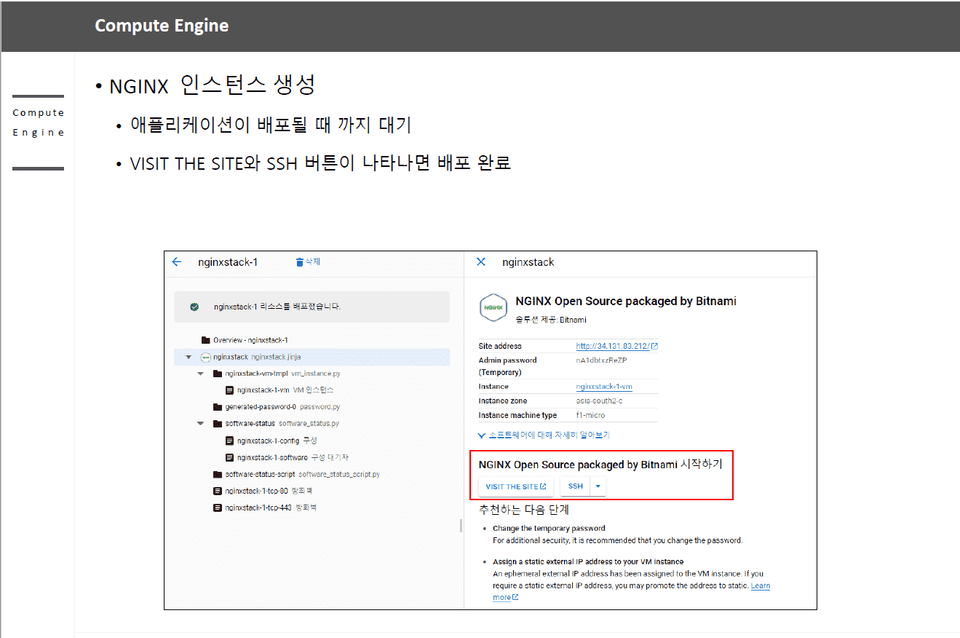Screen dimensions: 960x638
Task: Select the password.py label in tree
Action: [x=320, y=407]
